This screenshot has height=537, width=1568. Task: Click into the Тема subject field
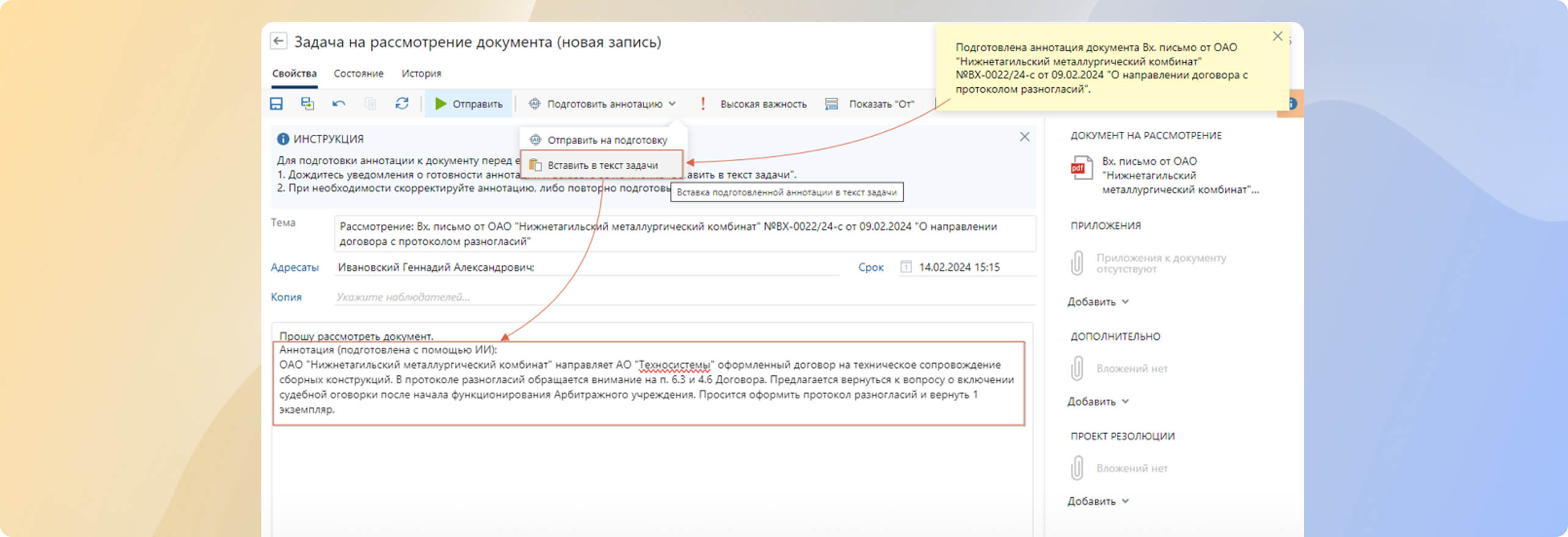(x=684, y=234)
